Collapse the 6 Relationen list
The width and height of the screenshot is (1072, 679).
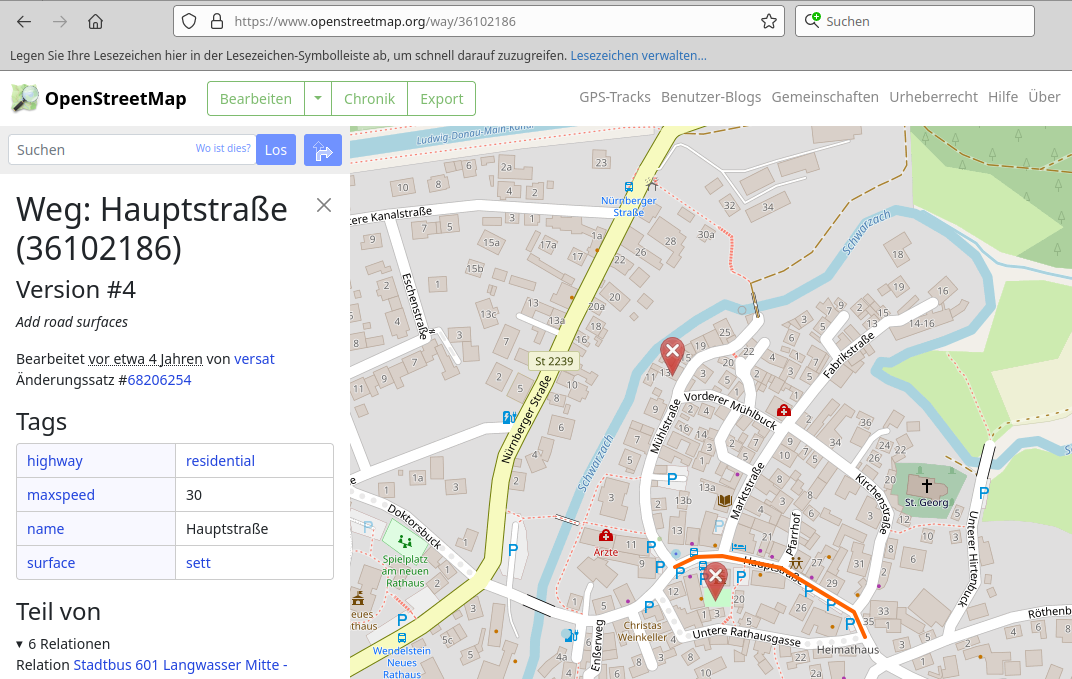[x=20, y=644]
